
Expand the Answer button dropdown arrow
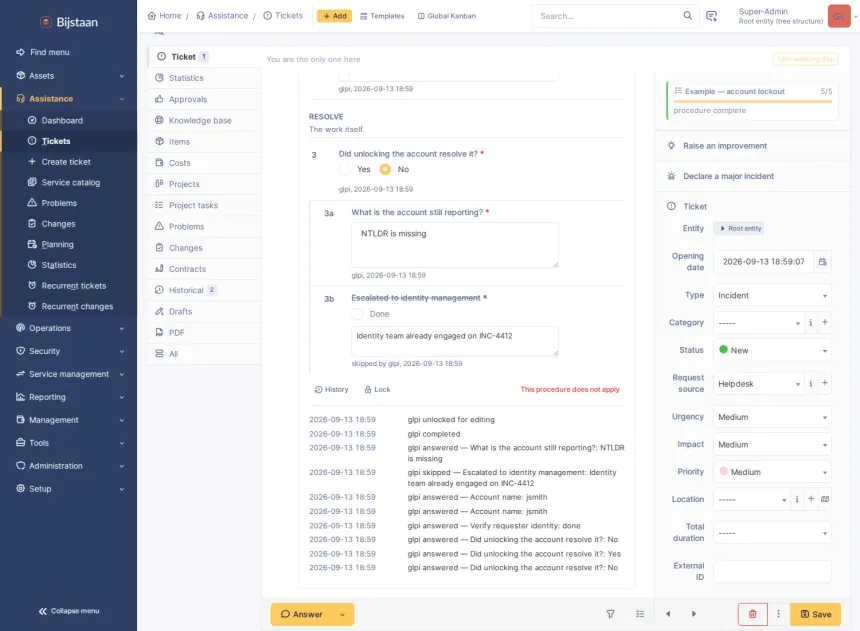coord(342,615)
